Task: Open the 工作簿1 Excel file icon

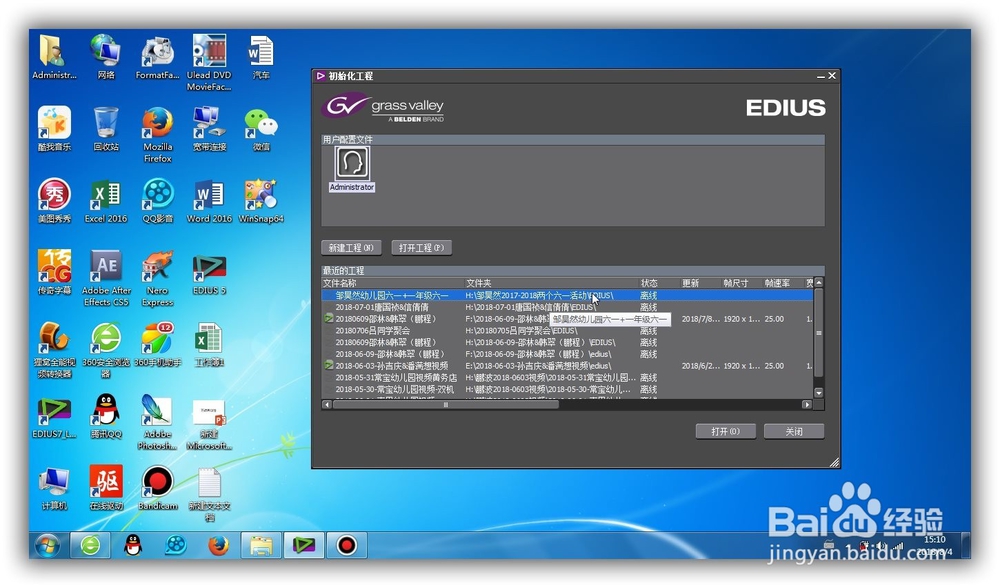Action: point(209,344)
